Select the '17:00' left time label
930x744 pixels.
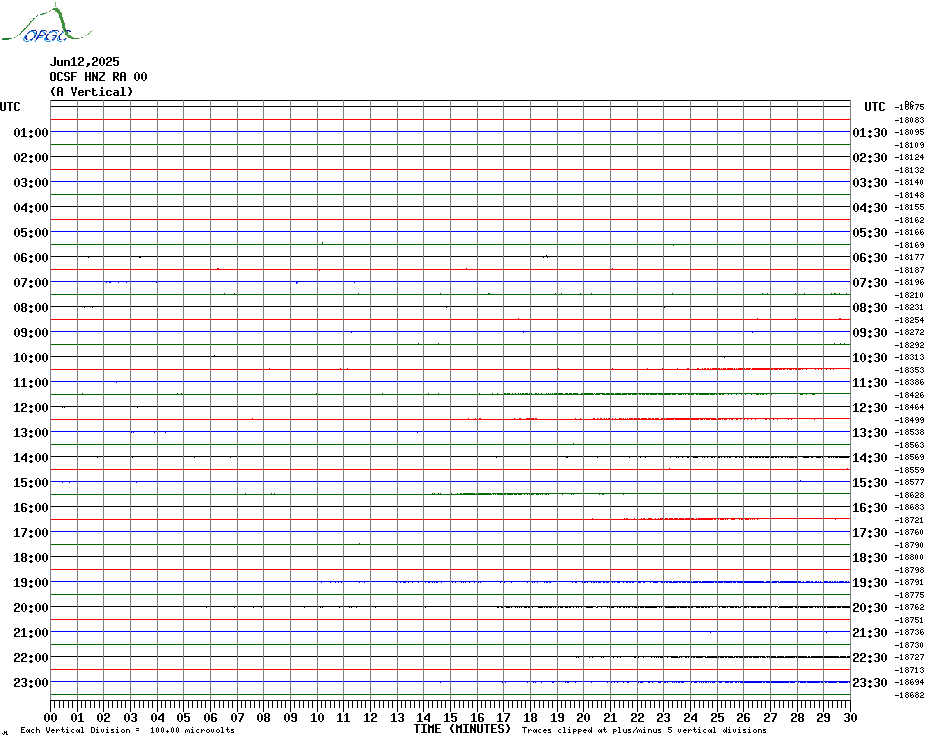point(31,533)
